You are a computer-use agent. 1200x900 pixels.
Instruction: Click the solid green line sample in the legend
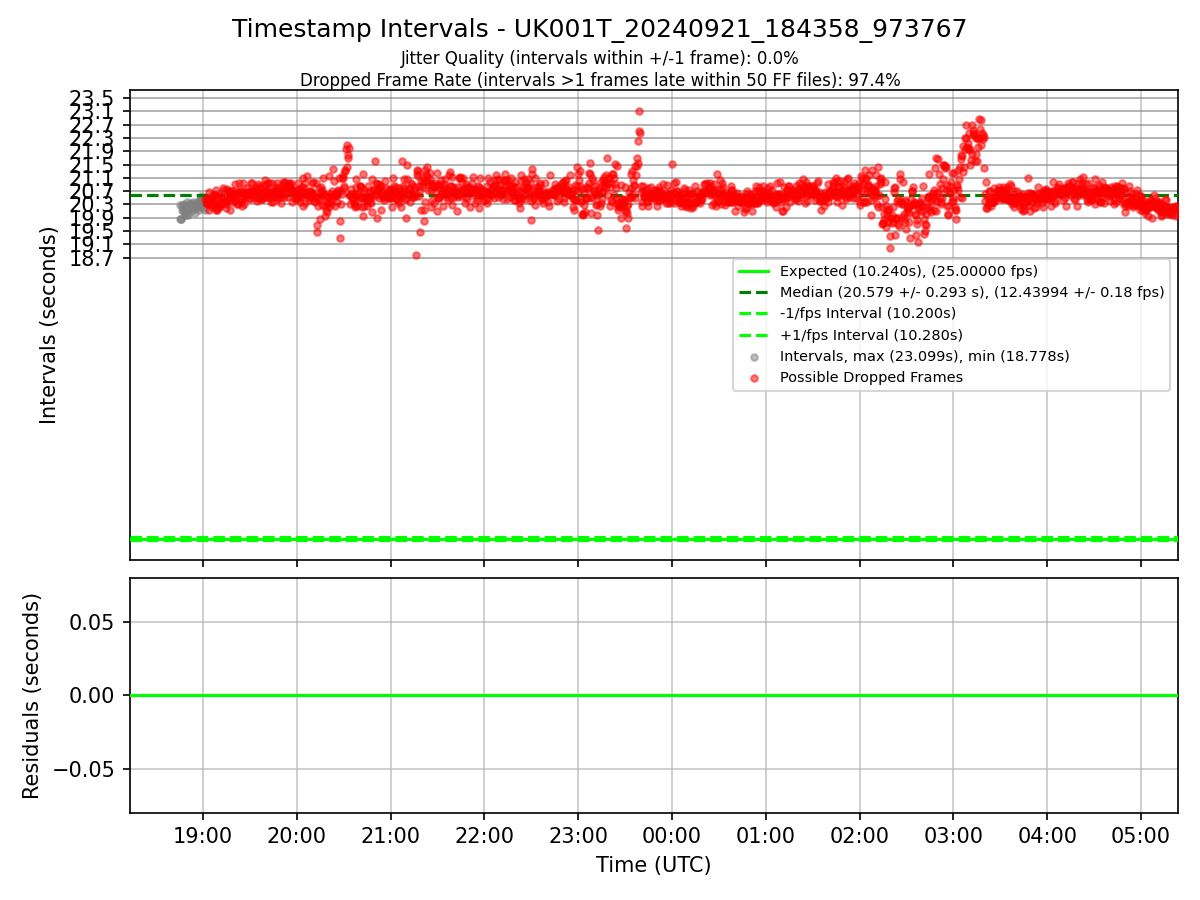pyautogui.click(x=754, y=271)
